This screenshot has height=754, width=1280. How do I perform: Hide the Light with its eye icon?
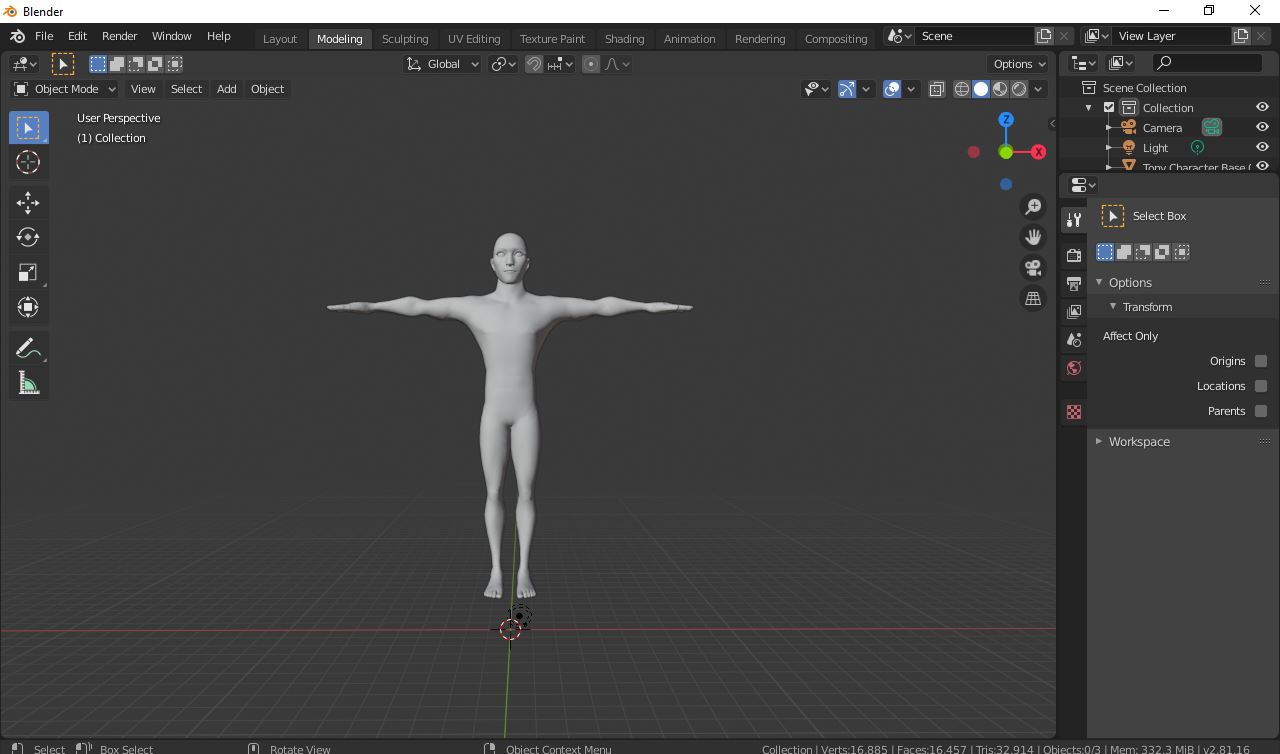pyautogui.click(x=1262, y=147)
